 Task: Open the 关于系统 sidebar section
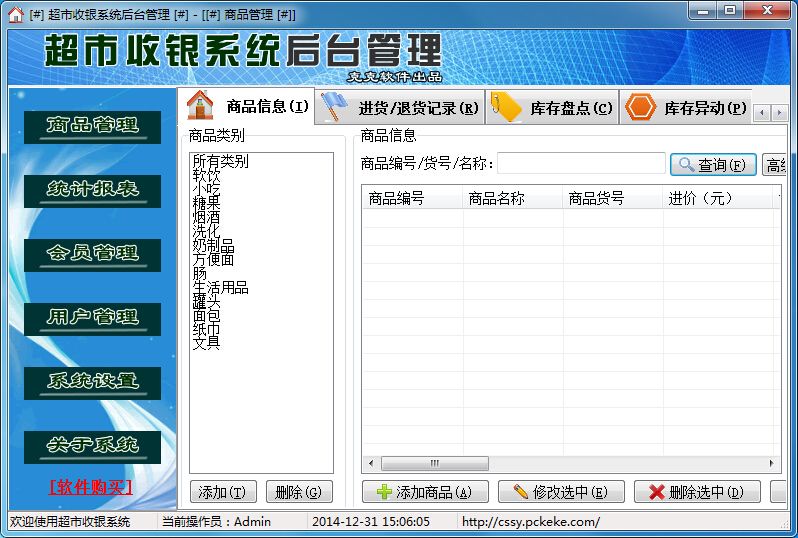coord(93,446)
